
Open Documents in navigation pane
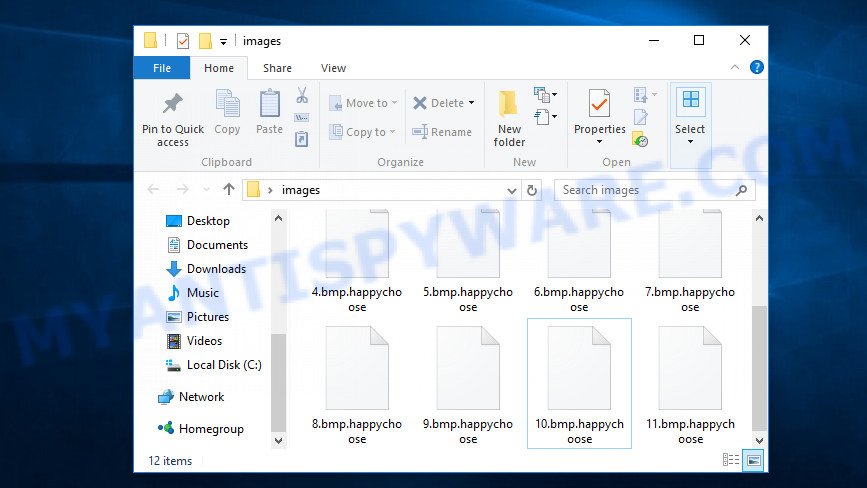[207, 245]
